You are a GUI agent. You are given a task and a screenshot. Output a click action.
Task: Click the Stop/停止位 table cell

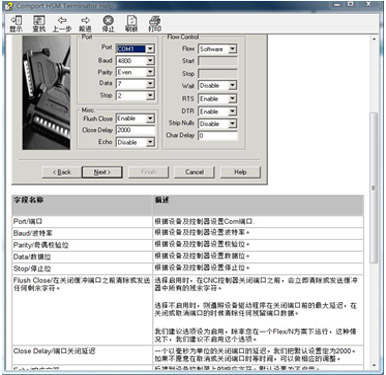82,269
